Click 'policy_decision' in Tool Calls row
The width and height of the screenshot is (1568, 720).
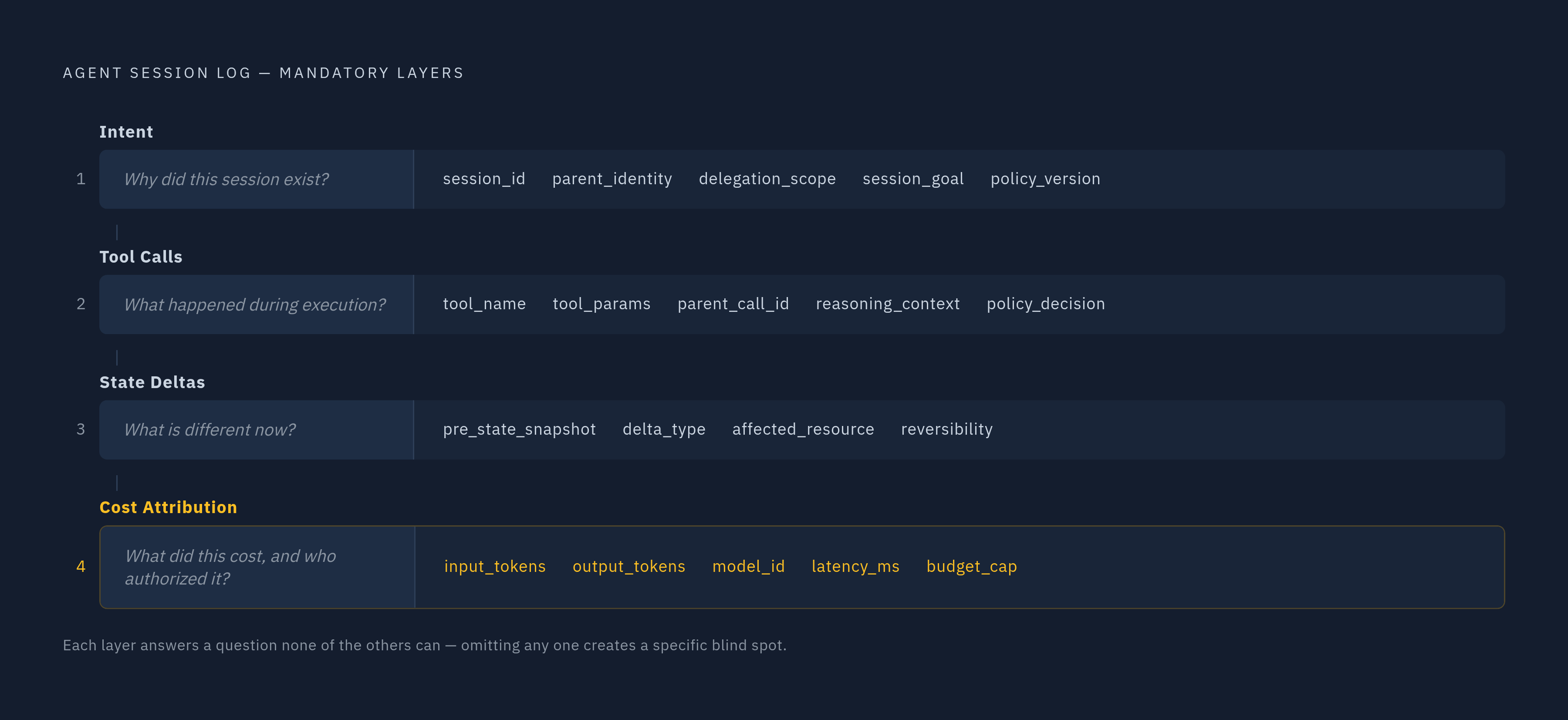tap(1045, 304)
